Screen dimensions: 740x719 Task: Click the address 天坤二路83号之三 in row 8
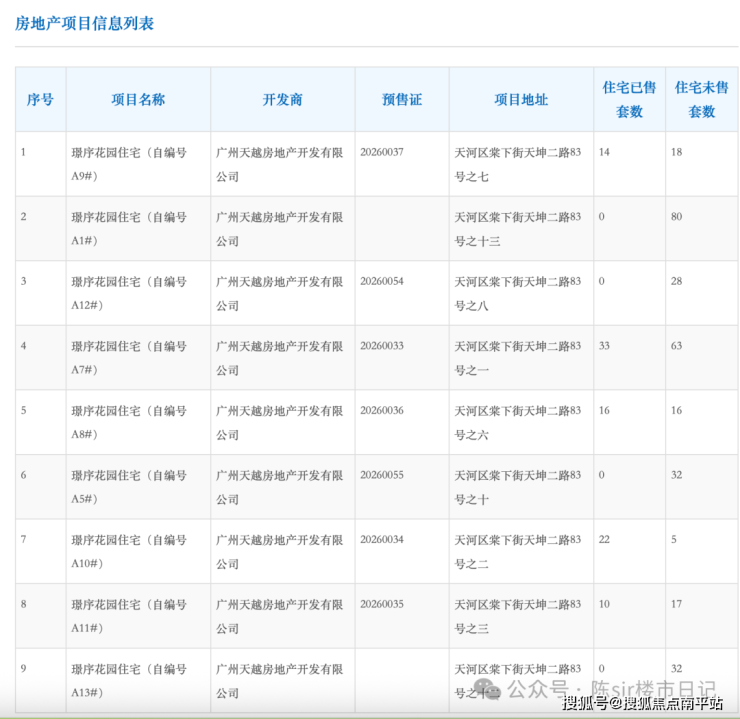click(x=517, y=616)
